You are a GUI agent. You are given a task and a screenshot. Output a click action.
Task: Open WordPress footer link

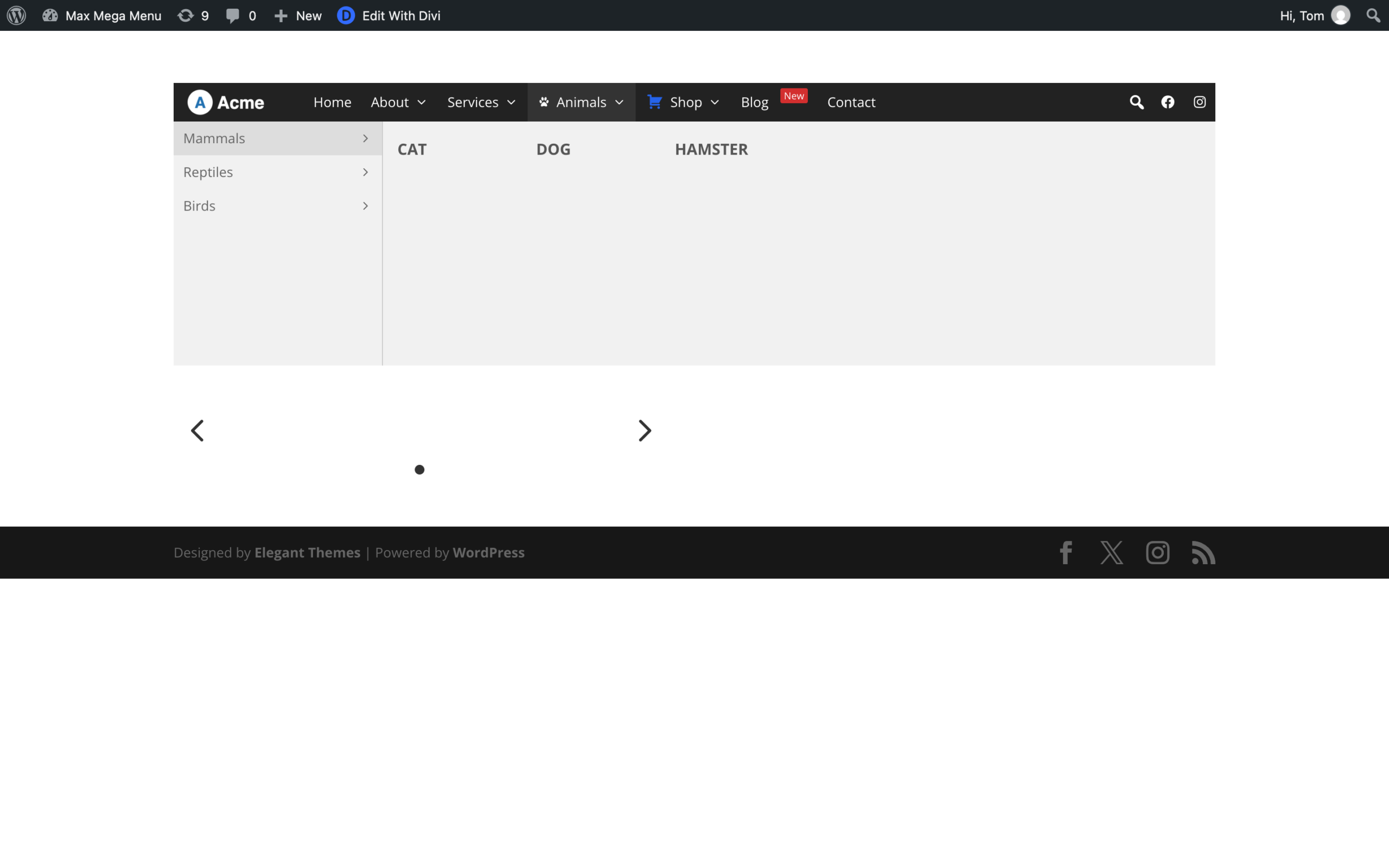(488, 552)
